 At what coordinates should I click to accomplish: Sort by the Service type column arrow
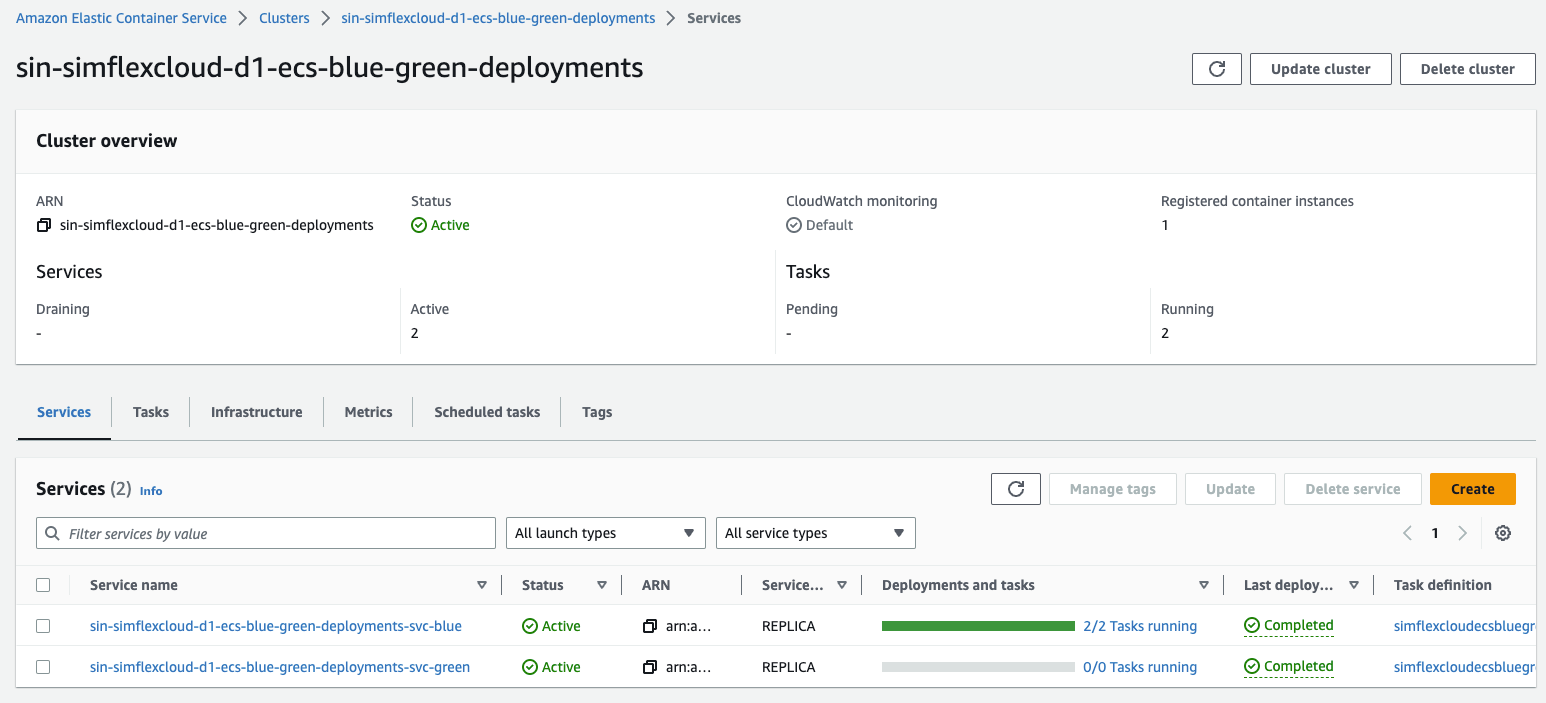842,586
